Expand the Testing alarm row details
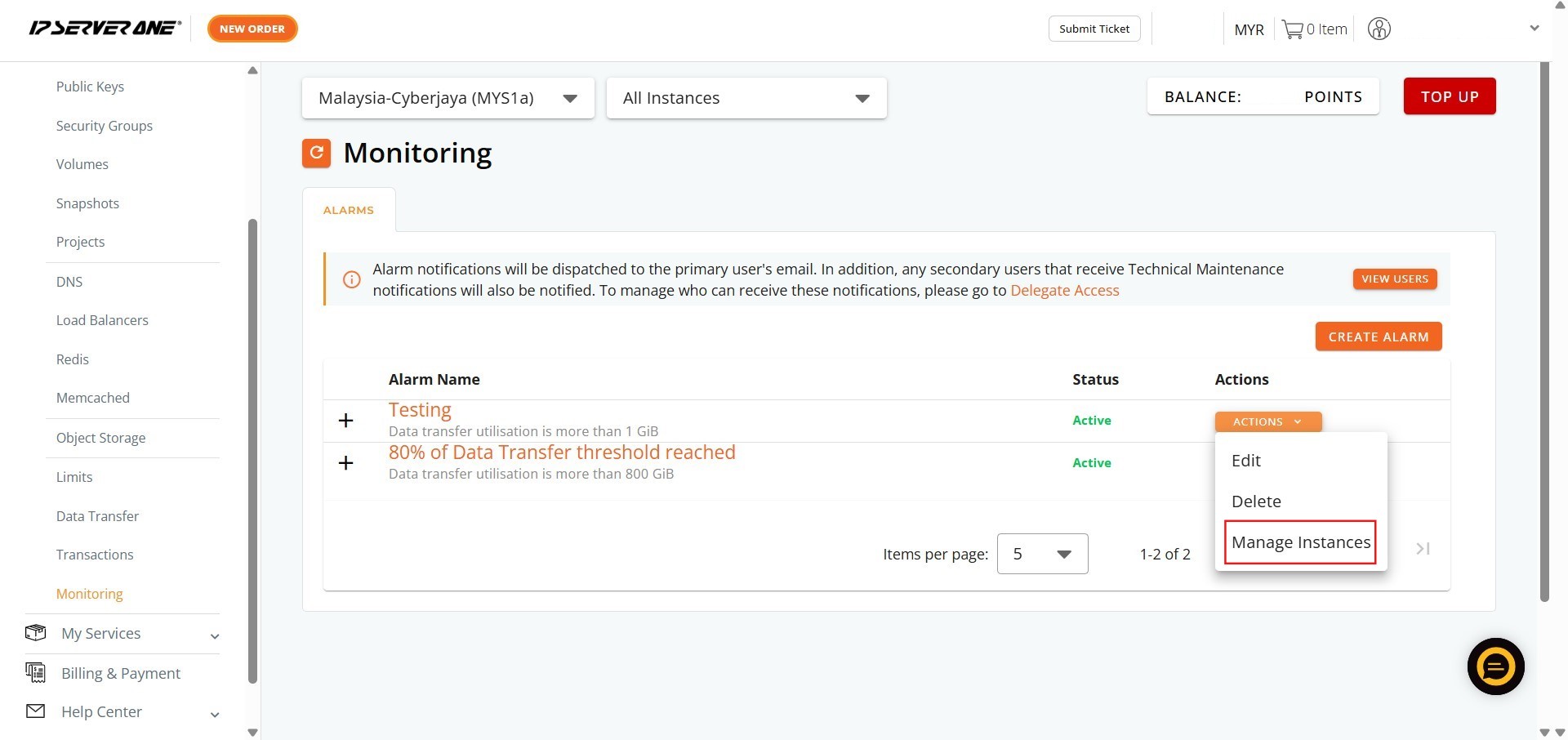This screenshot has width=1568, height=740. pyautogui.click(x=346, y=421)
